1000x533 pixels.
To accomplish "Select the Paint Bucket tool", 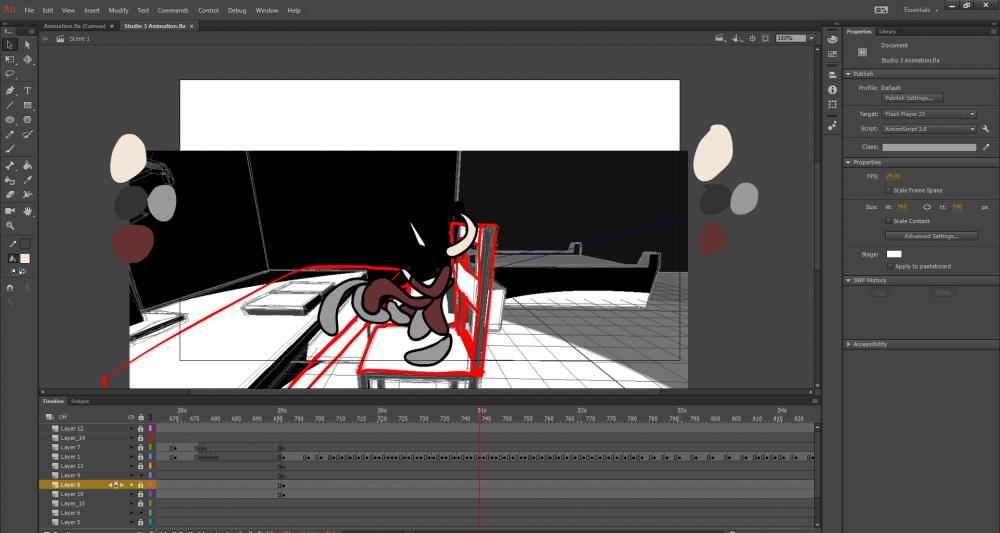I will pyautogui.click(x=27, y=166).
